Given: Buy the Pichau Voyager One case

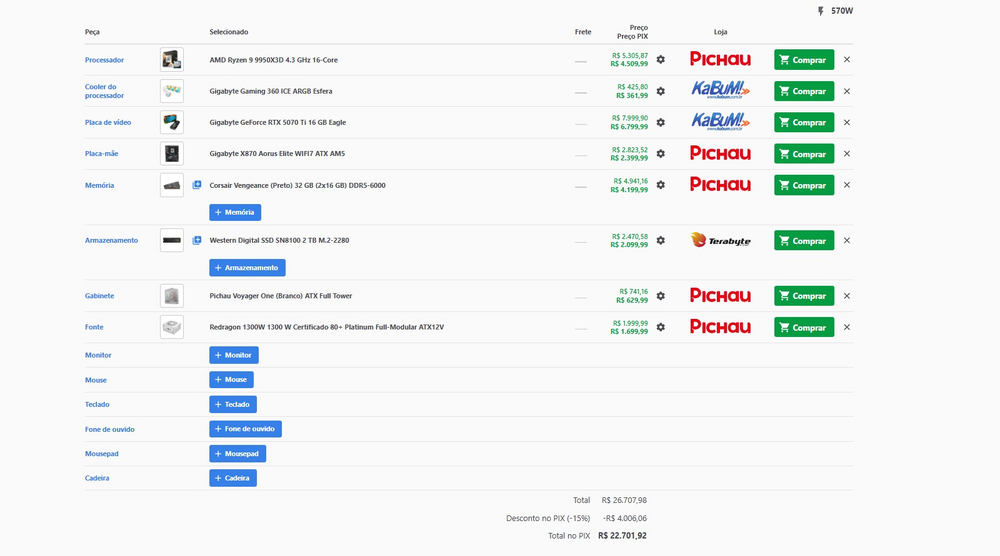Looking at the screenshot, I should 804,296.
